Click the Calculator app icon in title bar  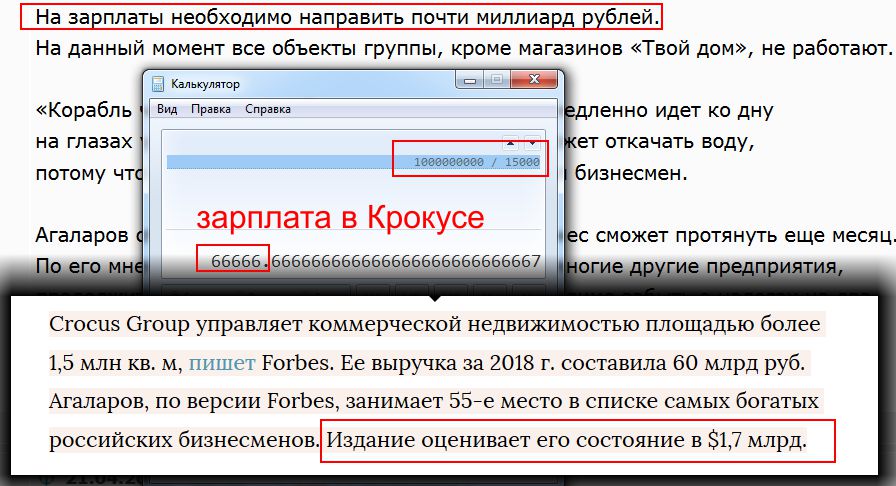click(158, 84)
